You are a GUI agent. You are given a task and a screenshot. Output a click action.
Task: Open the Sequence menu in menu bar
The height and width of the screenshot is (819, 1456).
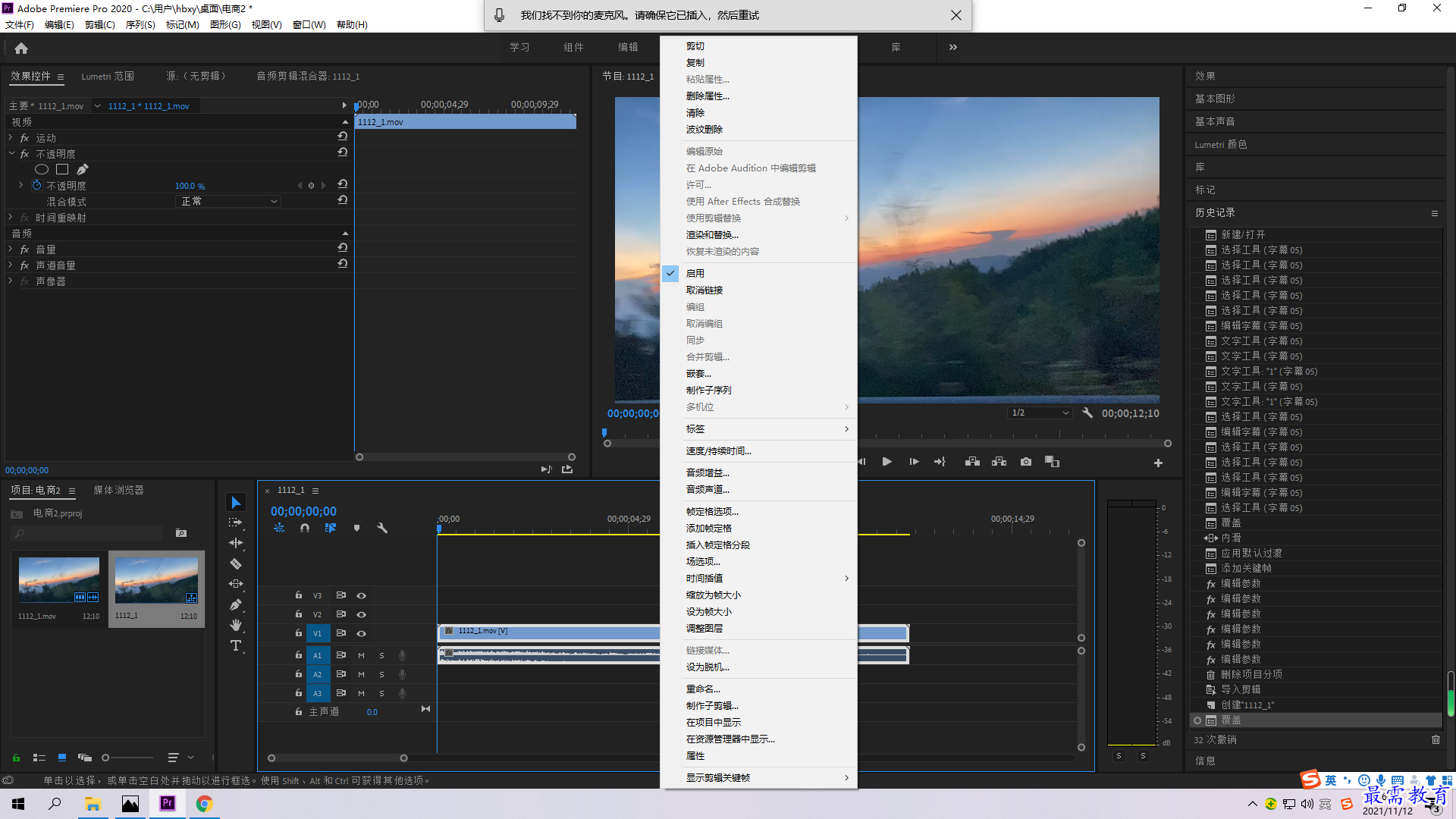(140, 25)
